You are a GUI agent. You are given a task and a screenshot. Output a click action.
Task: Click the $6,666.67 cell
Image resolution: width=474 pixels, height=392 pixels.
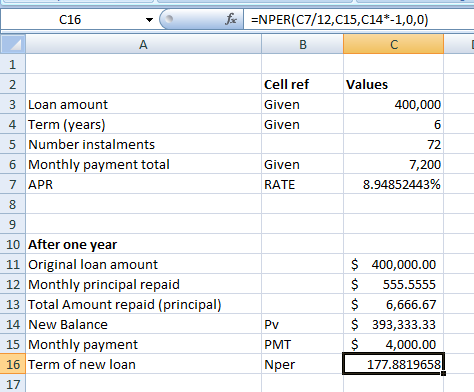(394, 304)
